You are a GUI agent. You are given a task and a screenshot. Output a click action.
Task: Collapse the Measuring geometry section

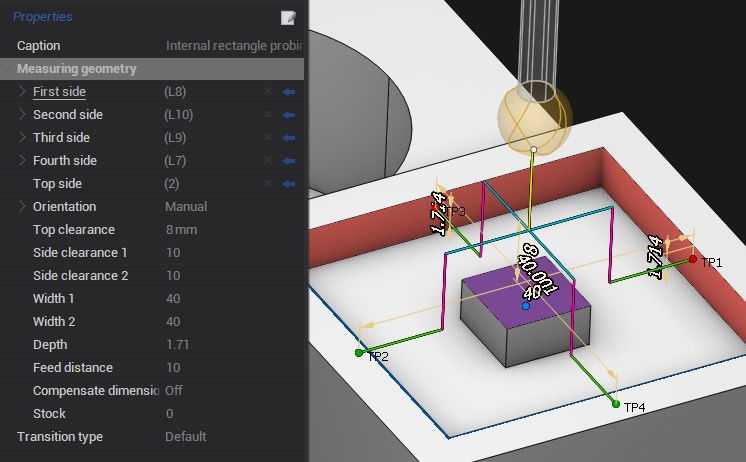tap(8, 69)
